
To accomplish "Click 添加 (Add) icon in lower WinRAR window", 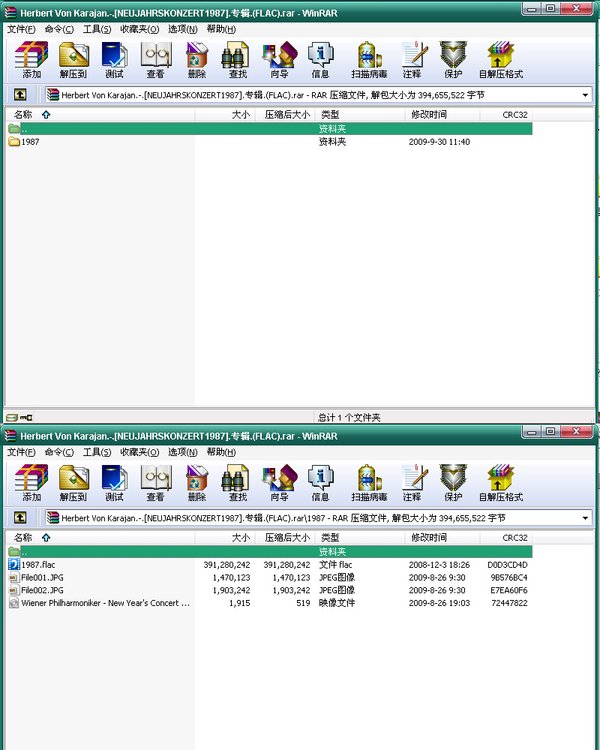I will point(32,483).
